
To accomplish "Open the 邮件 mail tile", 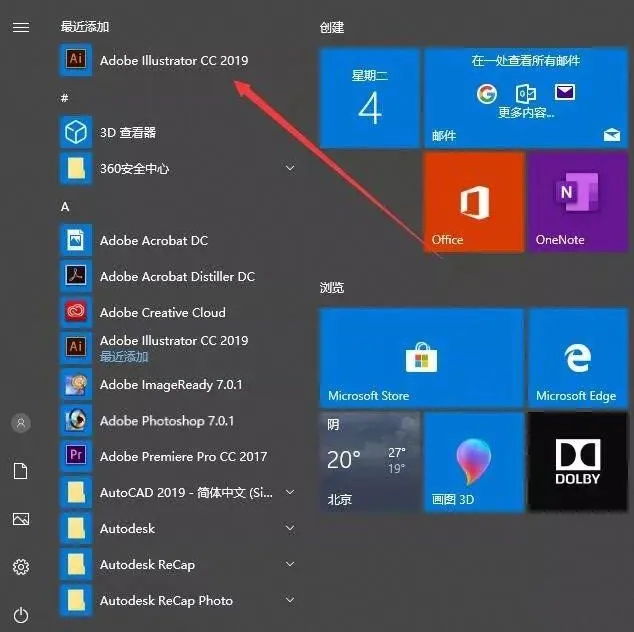I will click(526, 98).
